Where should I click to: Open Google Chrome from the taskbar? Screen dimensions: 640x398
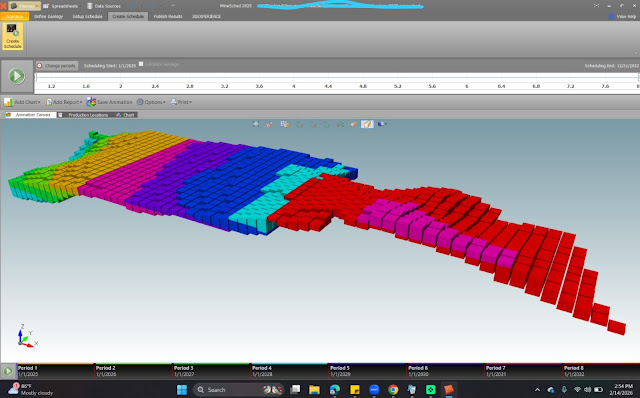click(393, 389)
